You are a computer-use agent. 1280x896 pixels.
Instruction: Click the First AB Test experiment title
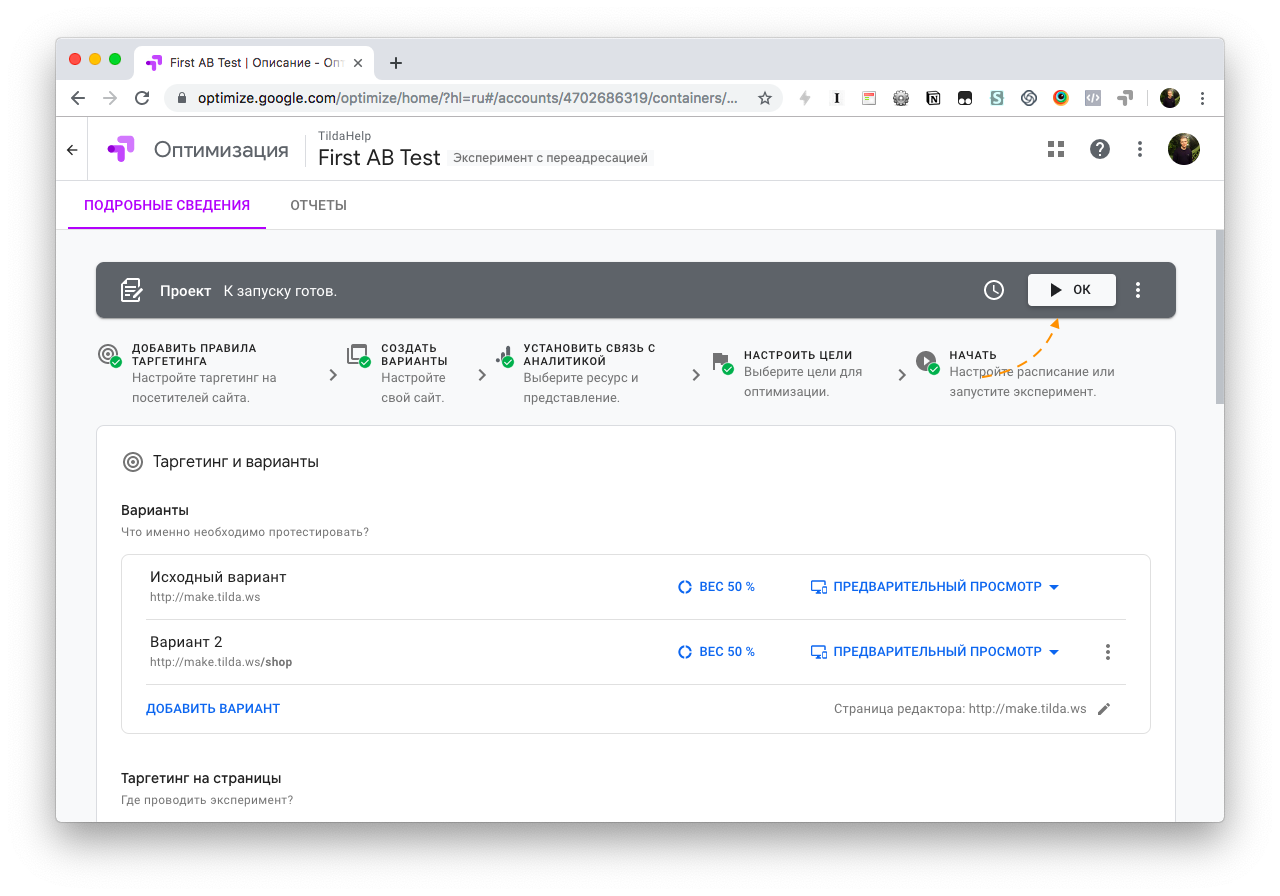coord(379,158)
